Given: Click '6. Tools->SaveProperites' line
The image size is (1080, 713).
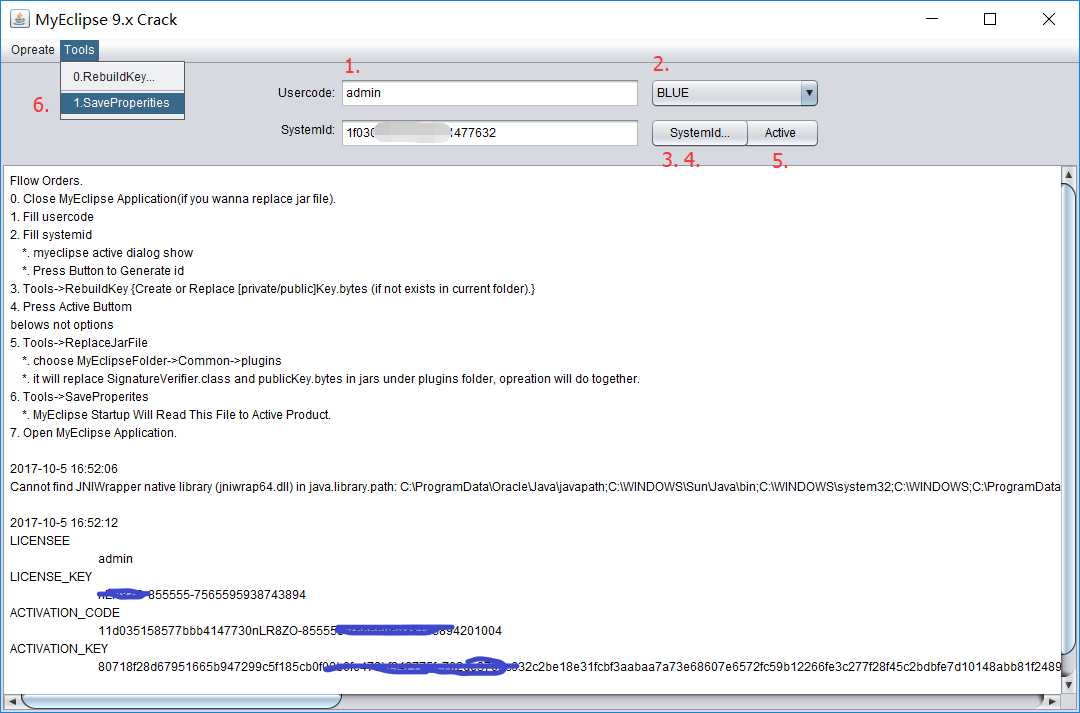Looking at the screenshot, I should click(79, 397).
